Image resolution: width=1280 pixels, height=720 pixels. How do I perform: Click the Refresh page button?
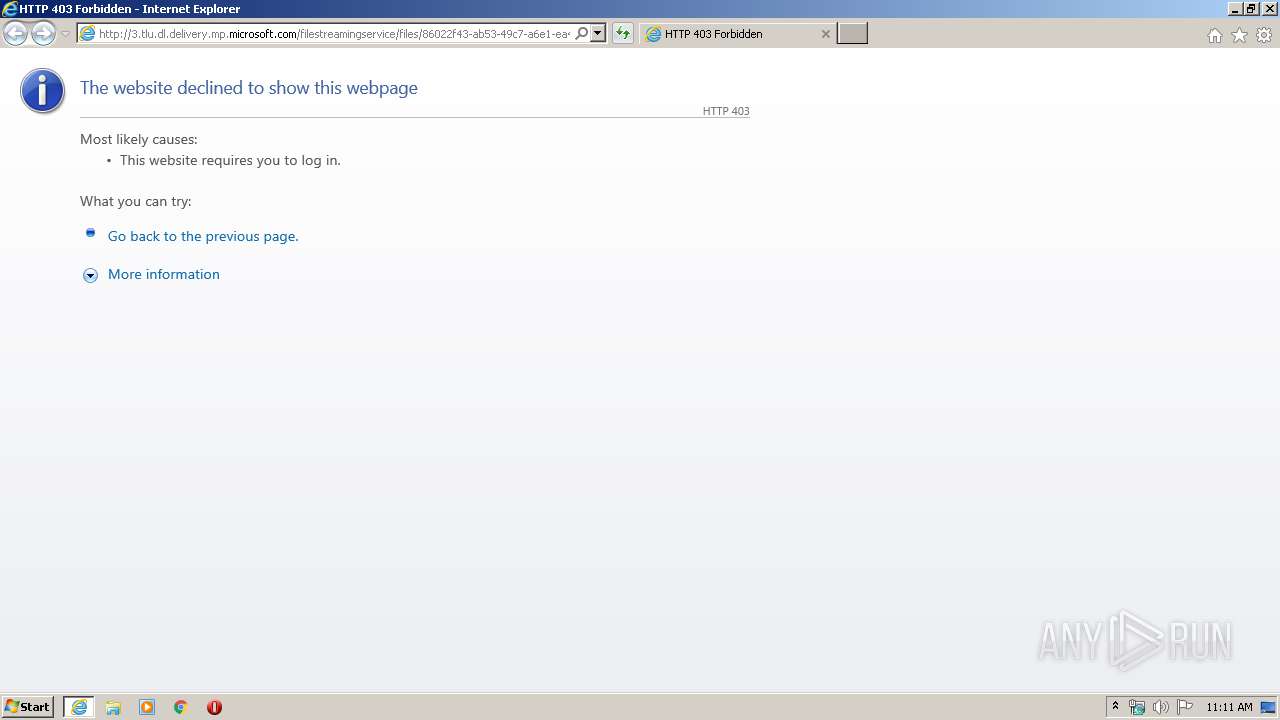pos(623,34)
